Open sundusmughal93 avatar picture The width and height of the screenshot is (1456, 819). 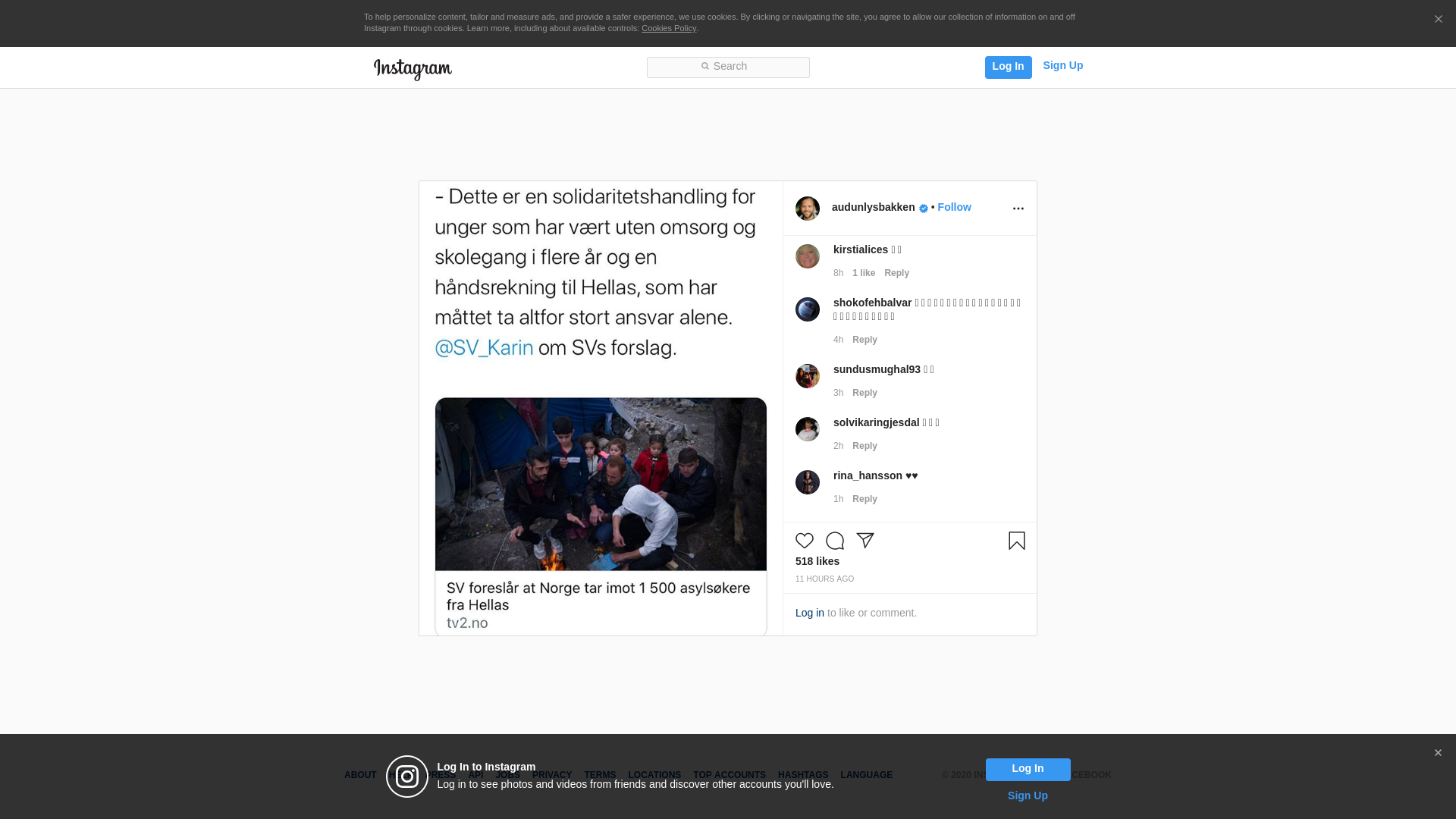pyautogui.click(x=808, y=376)
